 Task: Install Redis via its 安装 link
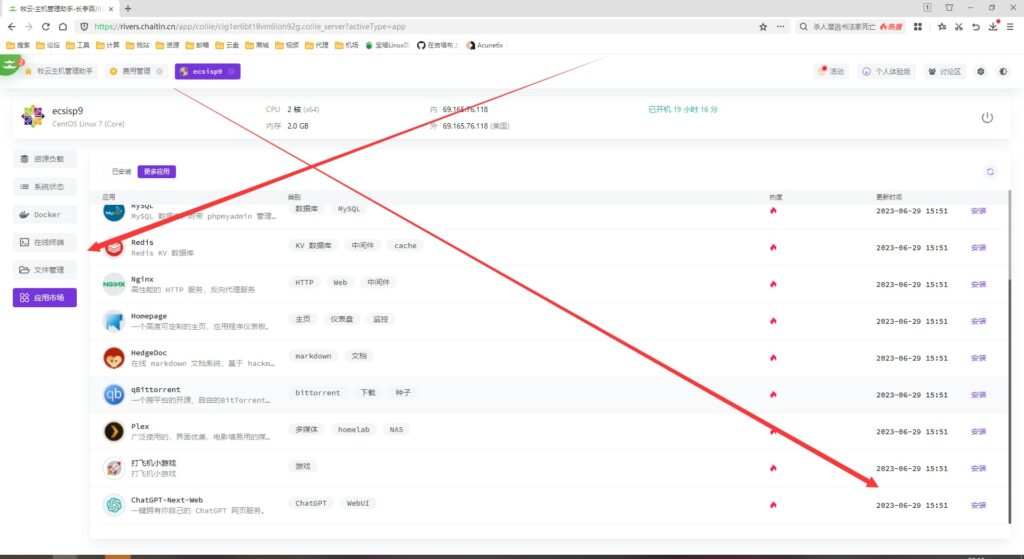[978, 248]
